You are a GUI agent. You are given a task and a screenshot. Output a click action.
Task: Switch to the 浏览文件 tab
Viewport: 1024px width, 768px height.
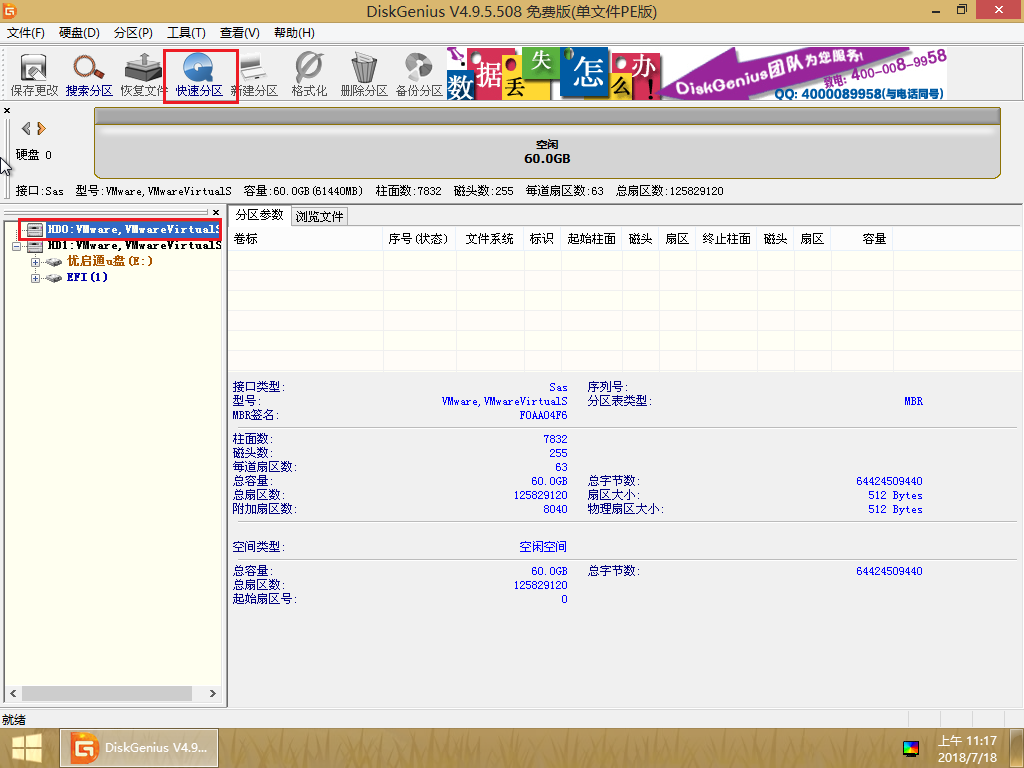point(319,216)
